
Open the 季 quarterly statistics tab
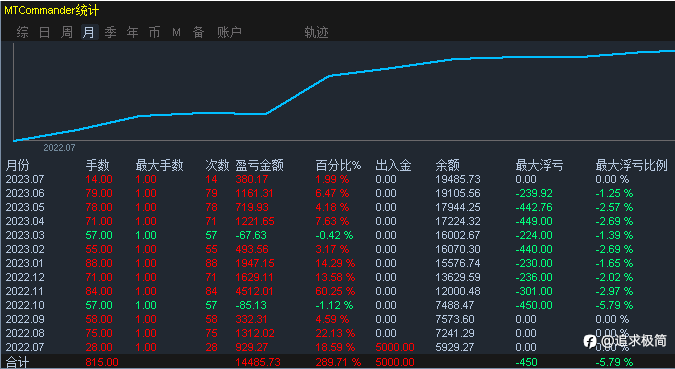click(111, 32)
